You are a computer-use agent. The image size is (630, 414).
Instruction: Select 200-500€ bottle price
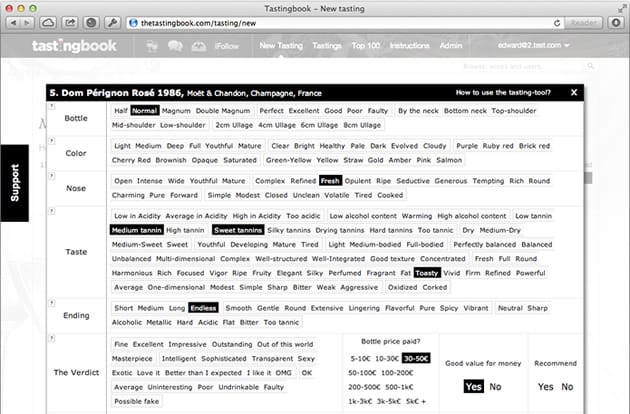364,387
